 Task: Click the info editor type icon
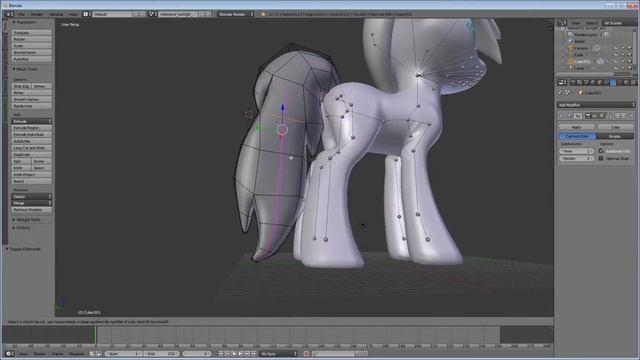coord(9,14)
